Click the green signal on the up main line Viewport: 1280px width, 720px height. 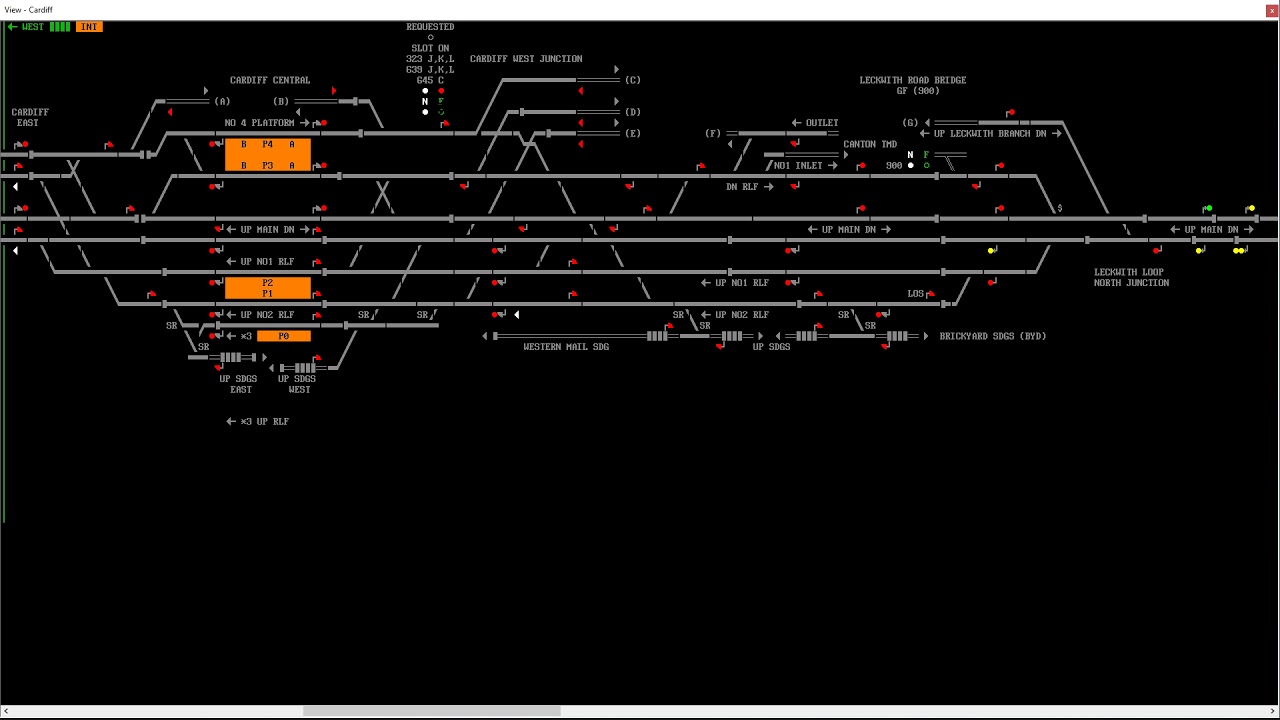point(1208,208)
